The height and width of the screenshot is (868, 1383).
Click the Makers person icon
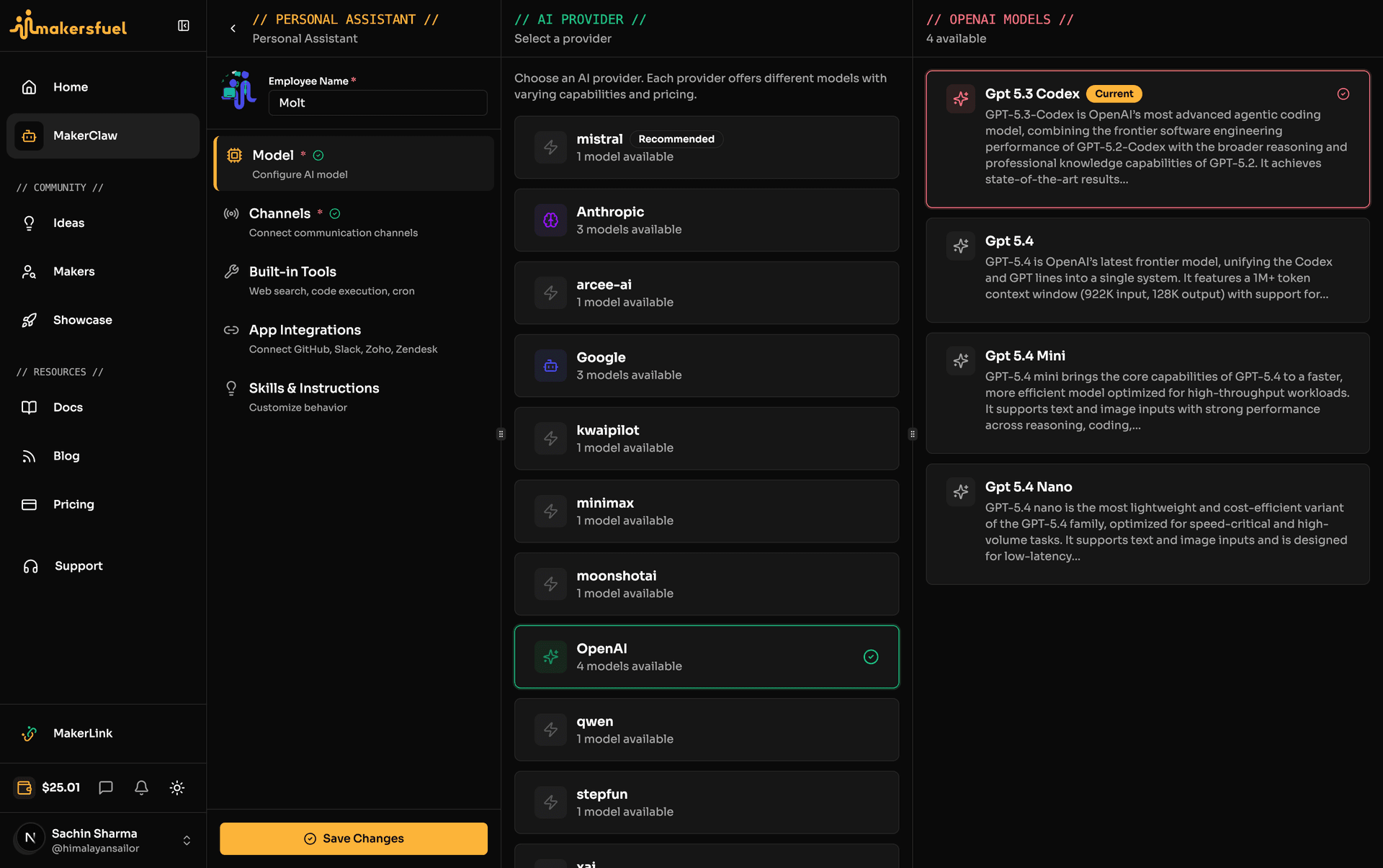[x=29, y=272]
